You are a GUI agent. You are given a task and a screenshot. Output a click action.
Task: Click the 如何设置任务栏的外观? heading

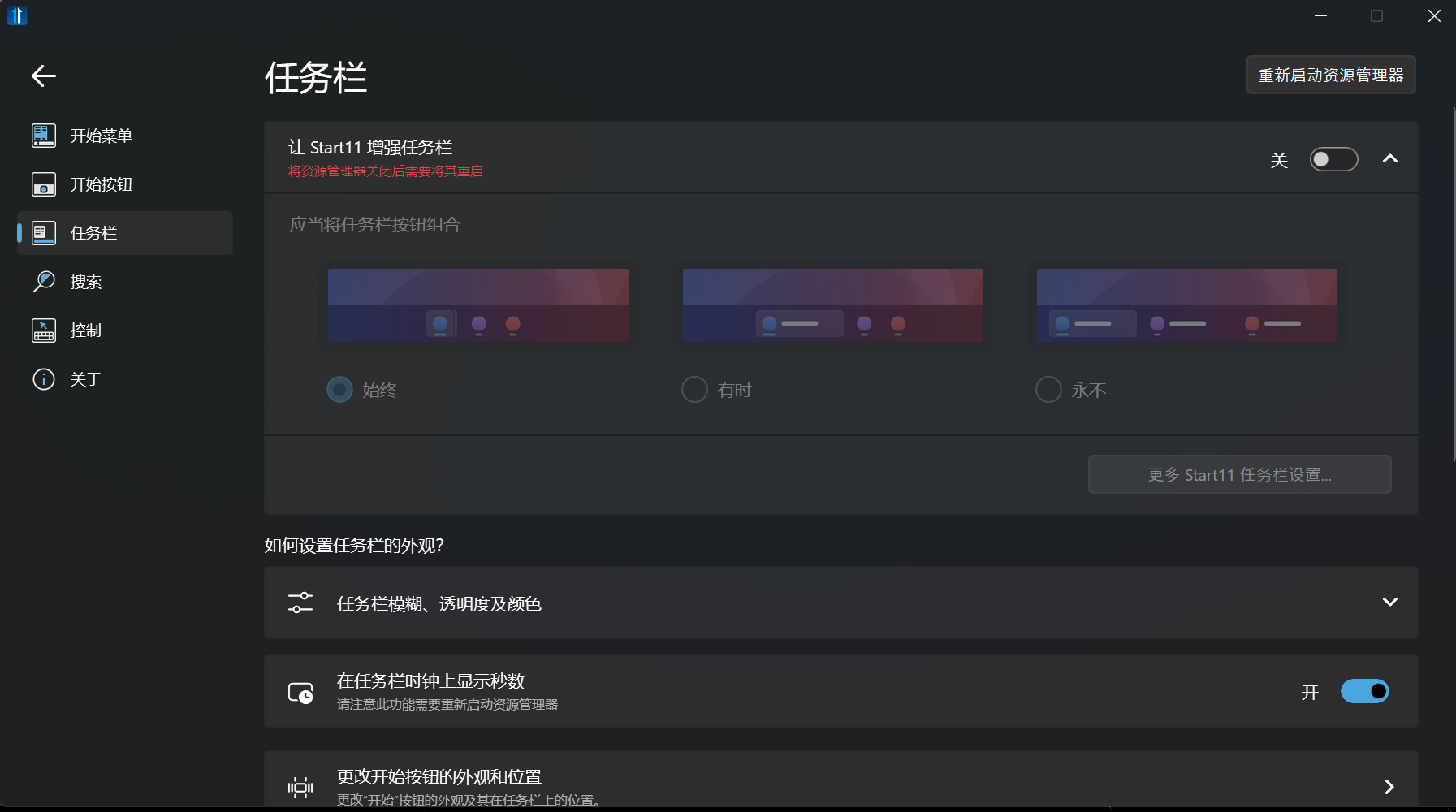(x=354, y=546)
